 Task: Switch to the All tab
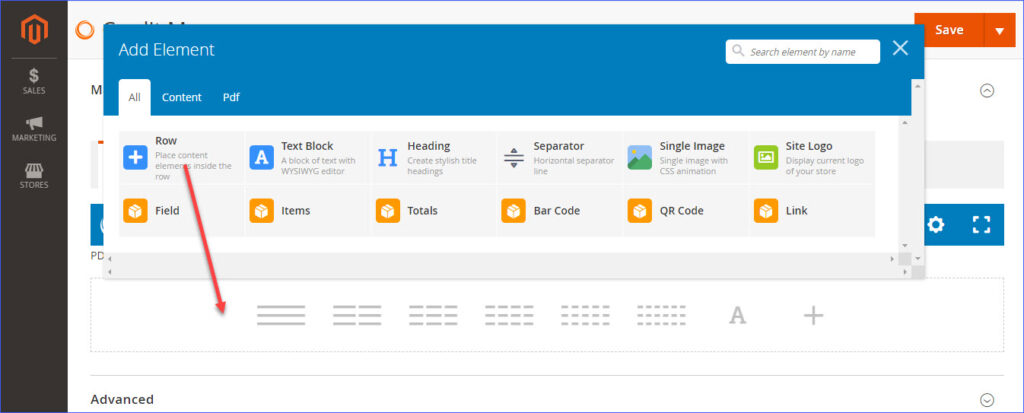point(135,97)
